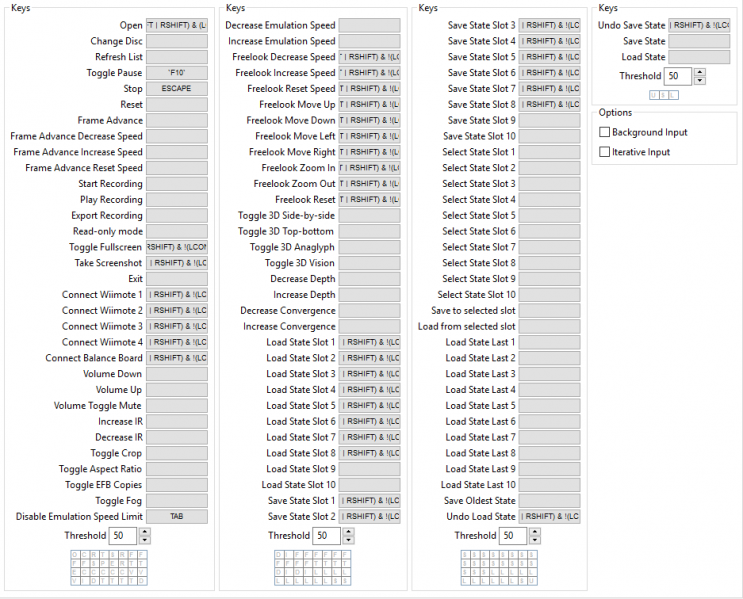
Task: Rebind the Freelook Decrease Speed hotkey
Action: coord(369,57)
